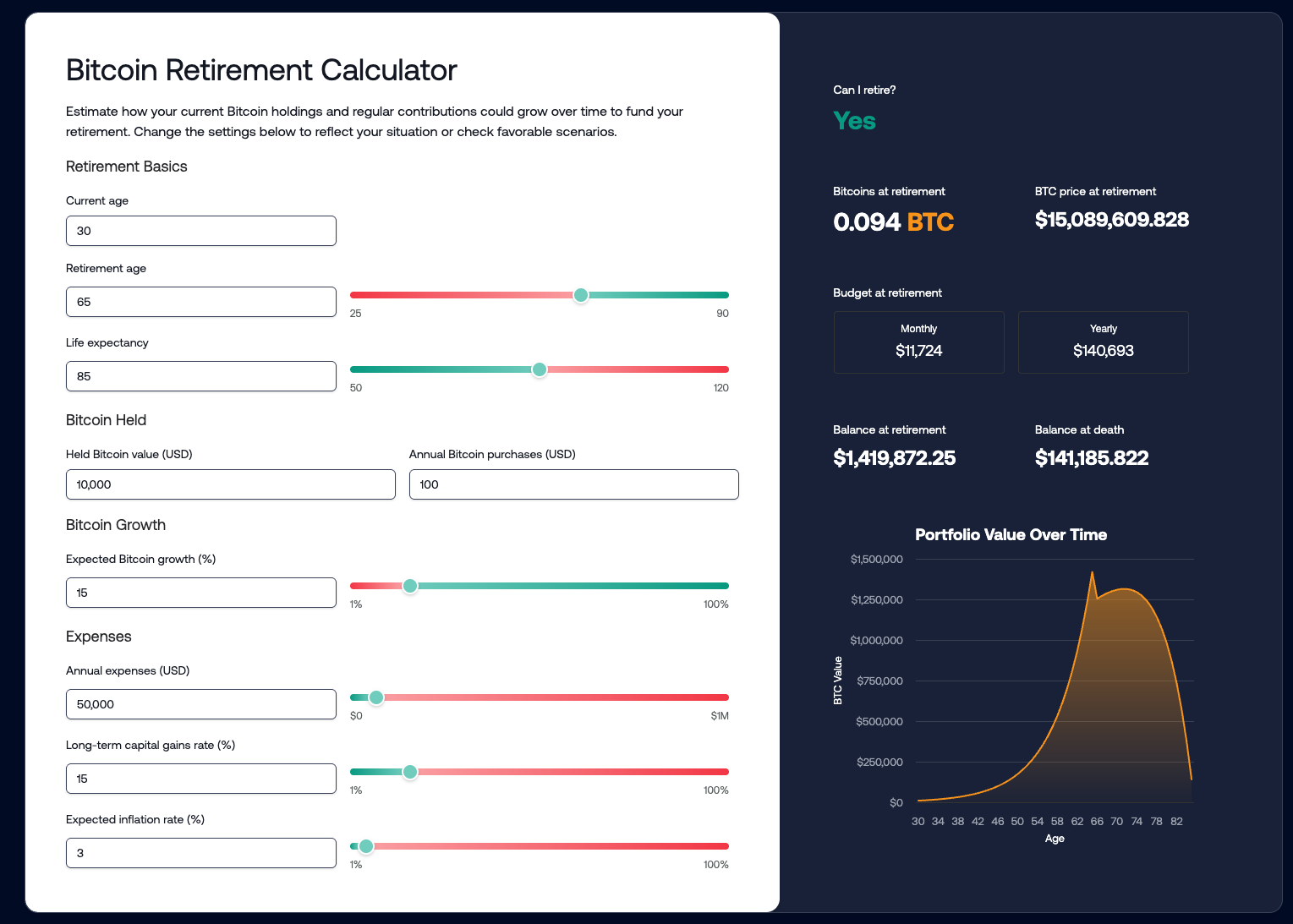Click the Yearly budget card

(x=1104, y=342)
